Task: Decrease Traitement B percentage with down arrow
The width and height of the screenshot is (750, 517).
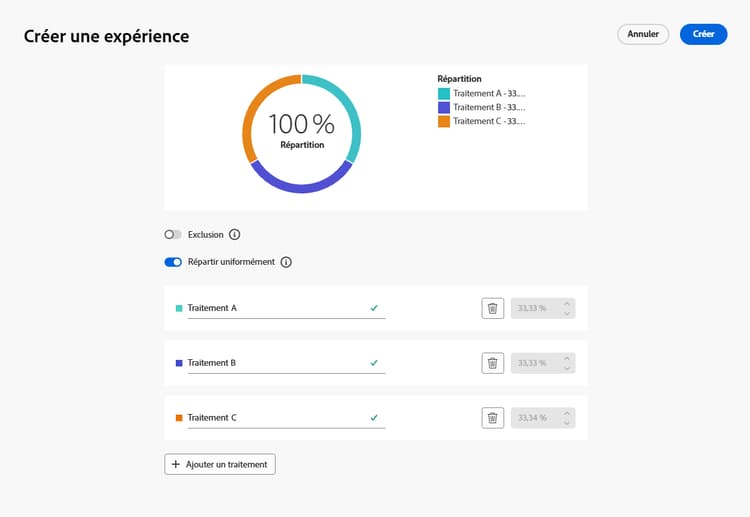Action: 567,368
